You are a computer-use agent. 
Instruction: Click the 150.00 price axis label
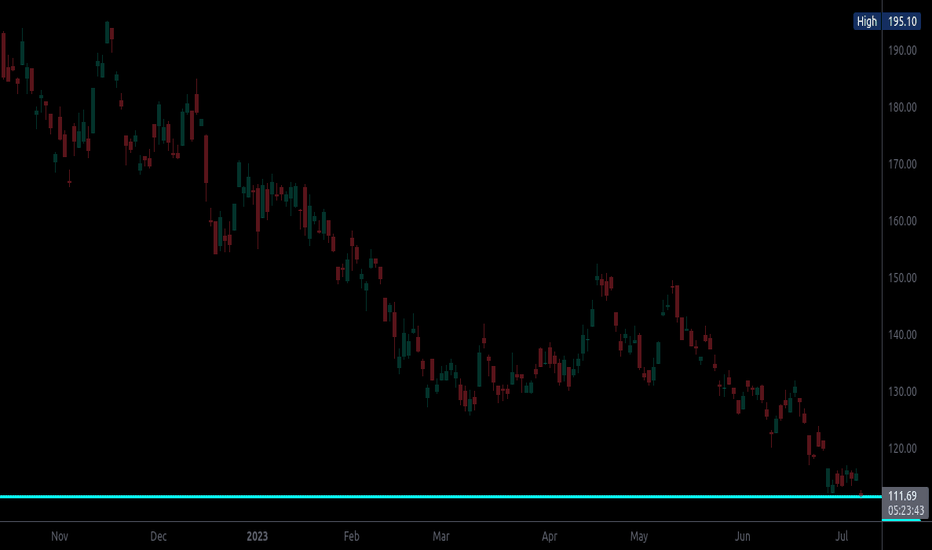point(902,278)
